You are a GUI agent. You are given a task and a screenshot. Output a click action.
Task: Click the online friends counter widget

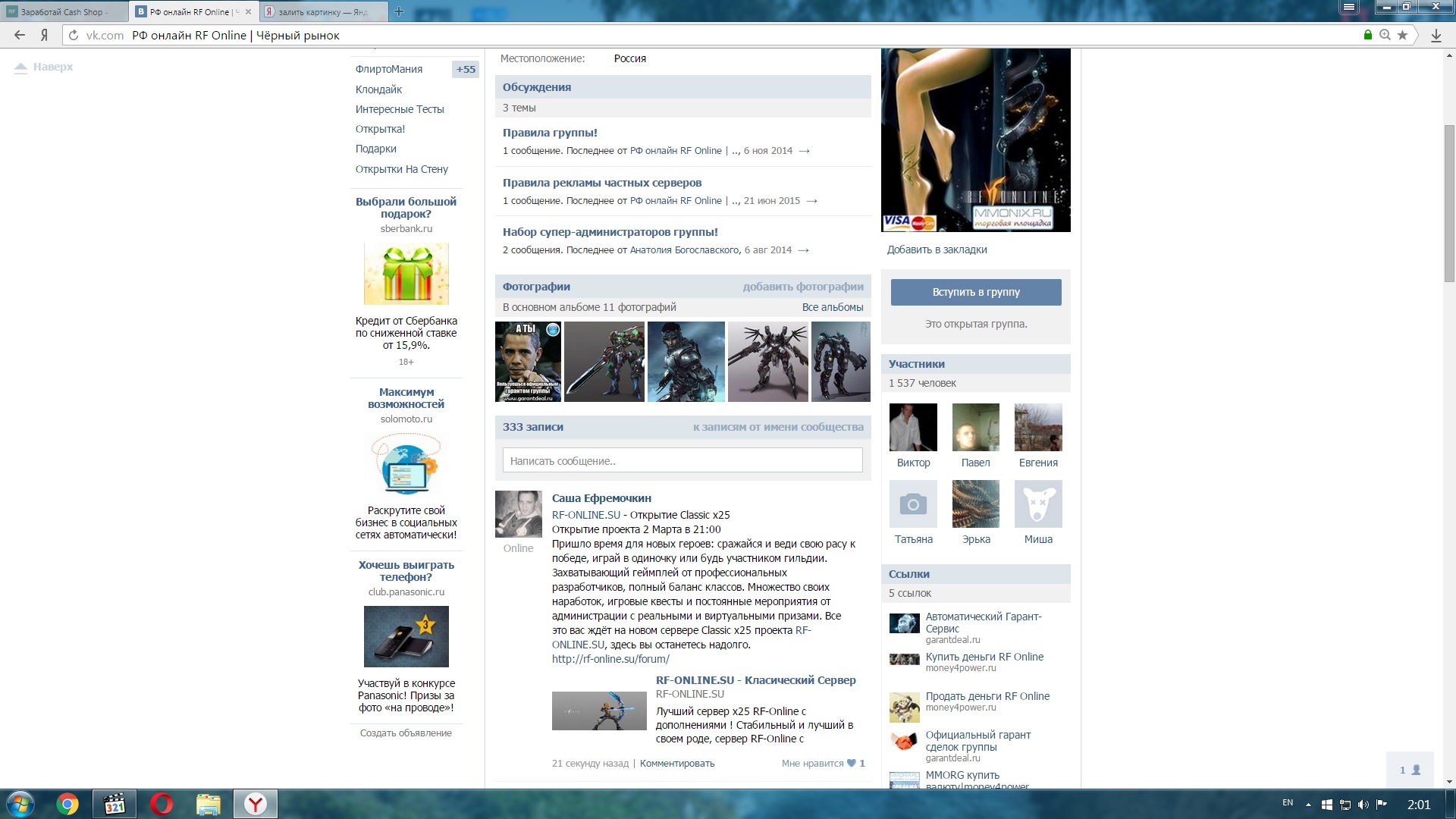tap(1410, 770)
